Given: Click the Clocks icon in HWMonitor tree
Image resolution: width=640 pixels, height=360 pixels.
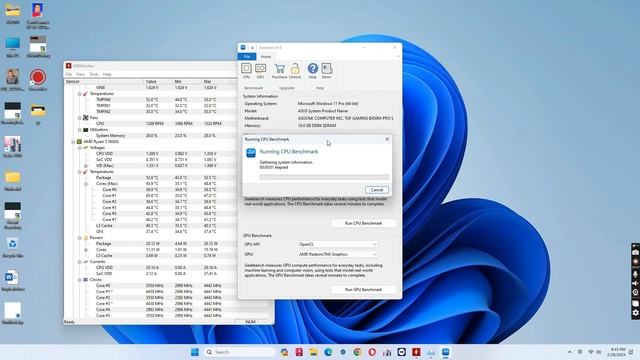Looking at the screenshot, I should 86,280.
